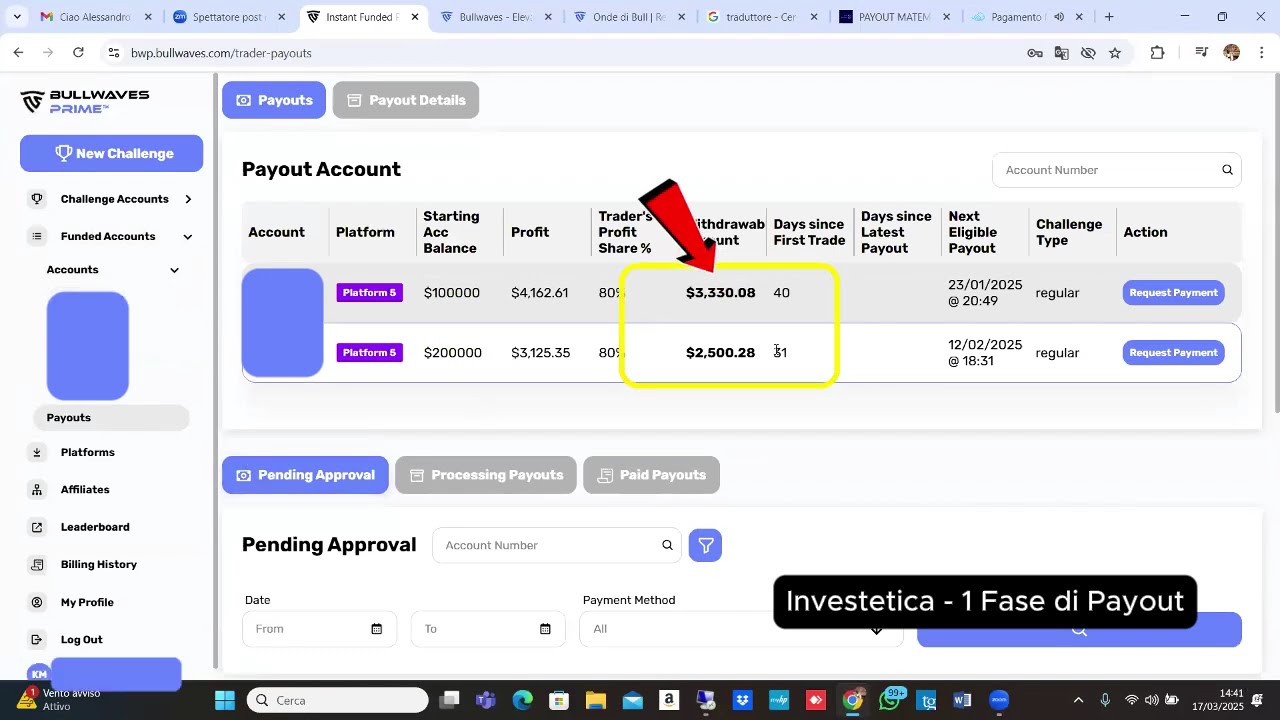Switch to the Payouts top tab
1280x720 pixels.
click(274, 100)
